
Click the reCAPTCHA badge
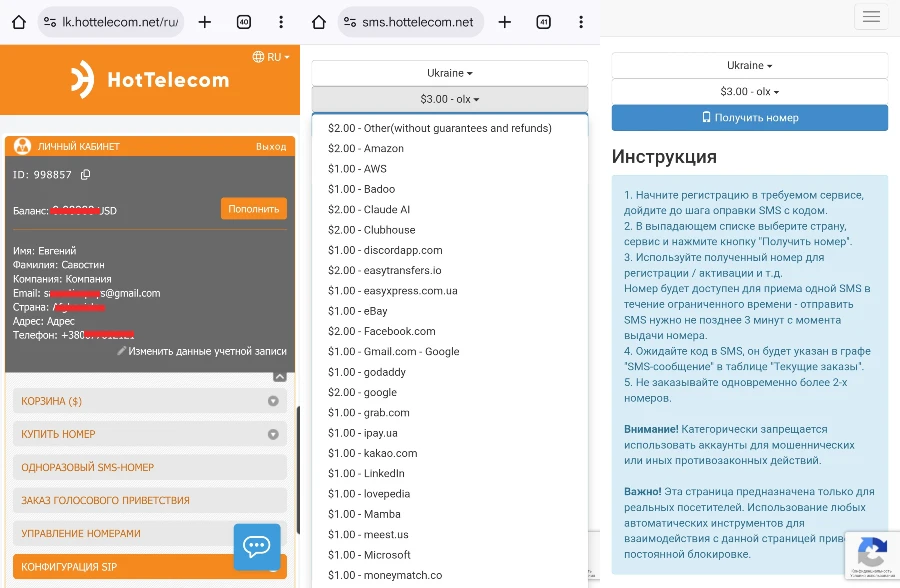coord(872,555)
